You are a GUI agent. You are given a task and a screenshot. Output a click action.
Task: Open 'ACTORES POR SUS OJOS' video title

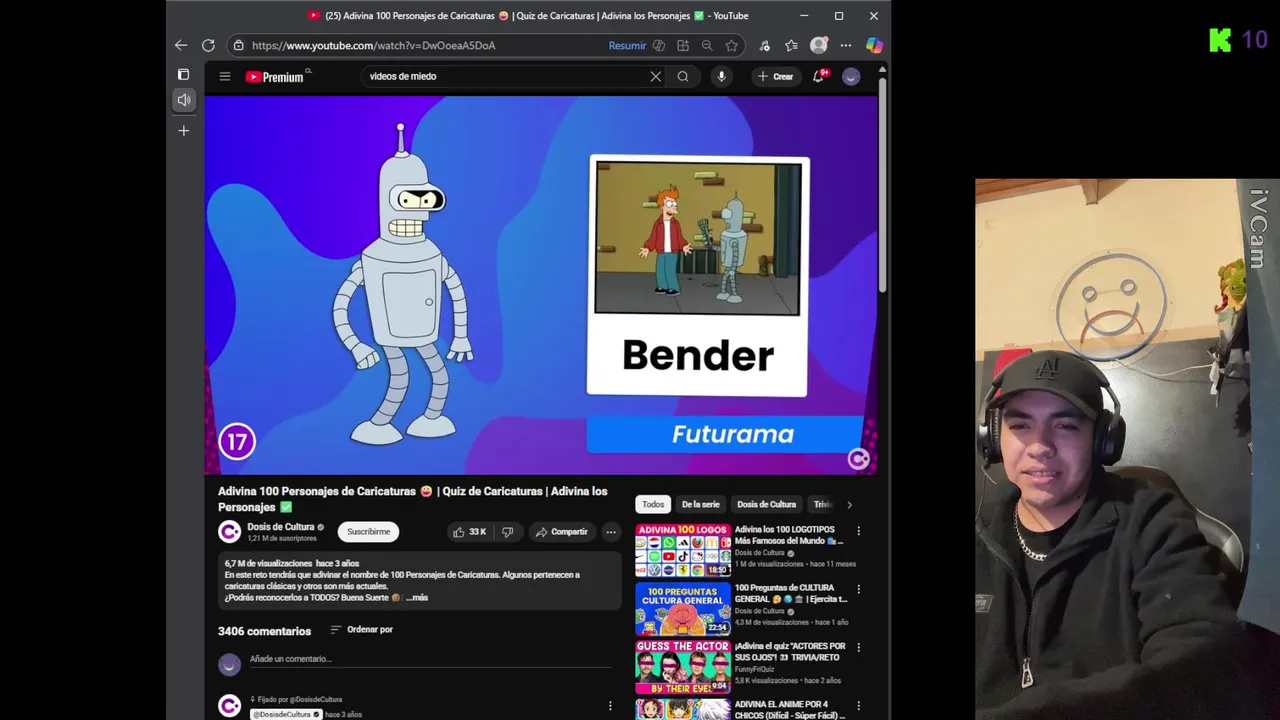790,652
